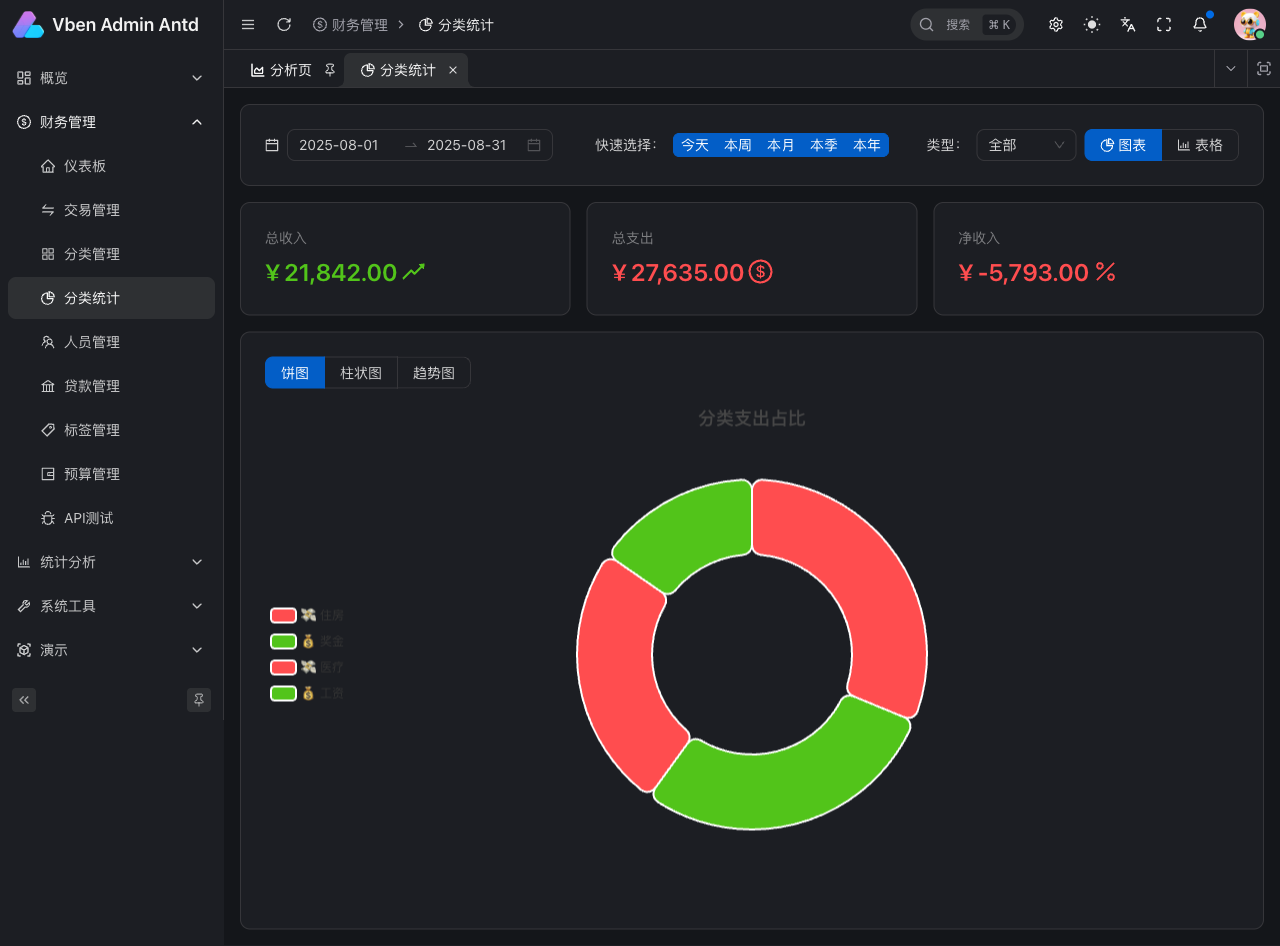Viewport: 1280px width, 946px height.
Task: Click the start date field 2025-08-01
Action: [x=339, y=145]
